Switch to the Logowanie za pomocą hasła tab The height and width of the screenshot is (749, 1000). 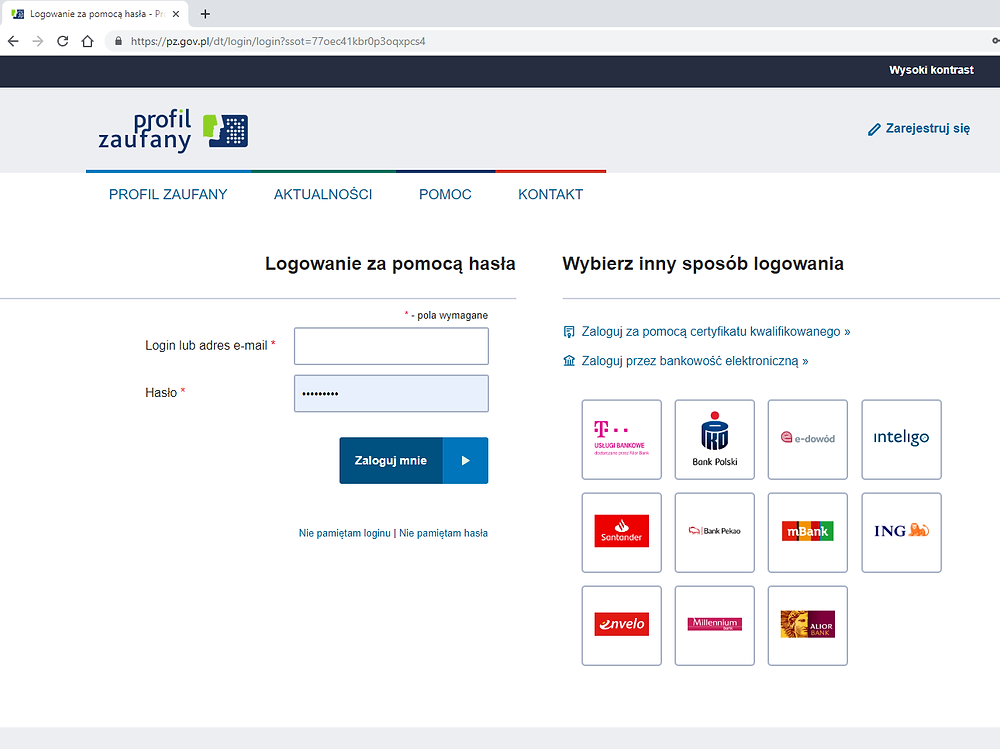pyautogui.click(x=94, y=13)
